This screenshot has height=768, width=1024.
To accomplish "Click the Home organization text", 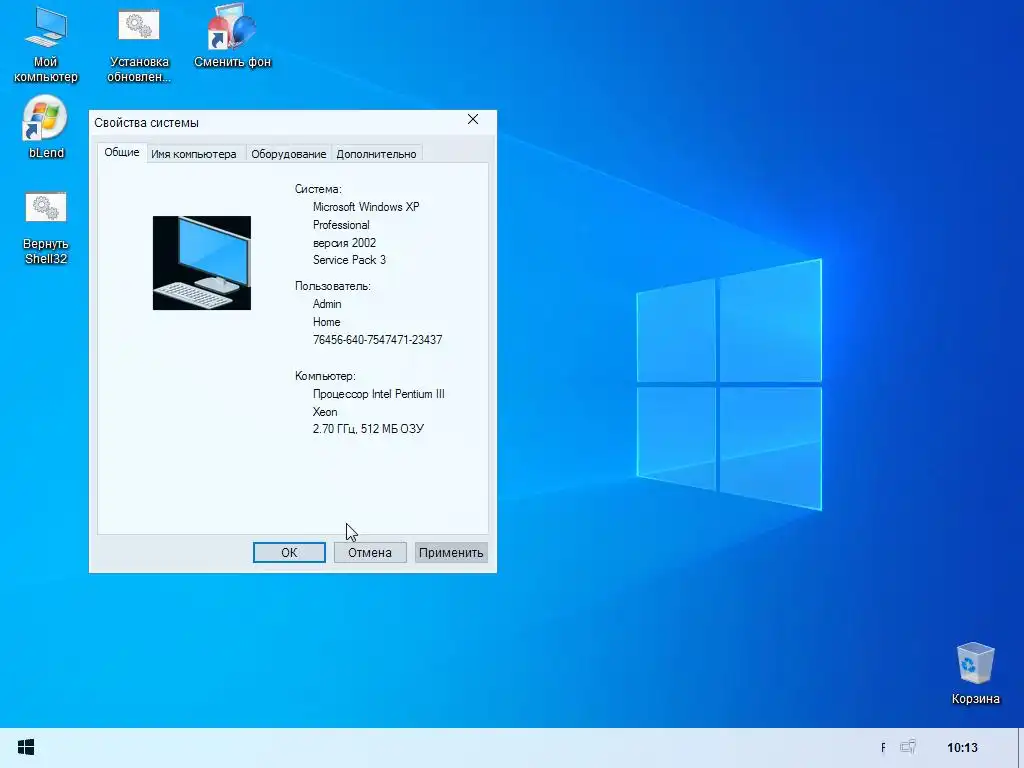I will point(327,322).
